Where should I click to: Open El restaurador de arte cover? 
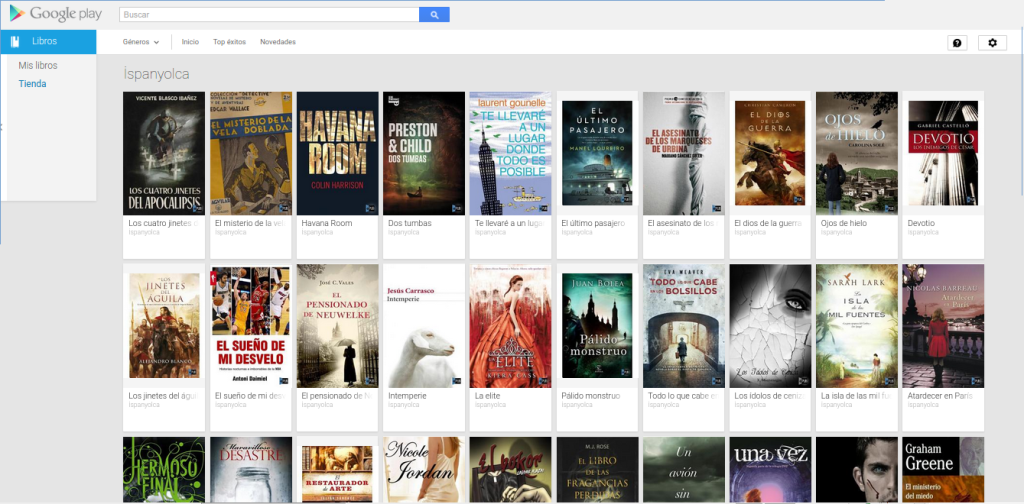coord(338,474)
